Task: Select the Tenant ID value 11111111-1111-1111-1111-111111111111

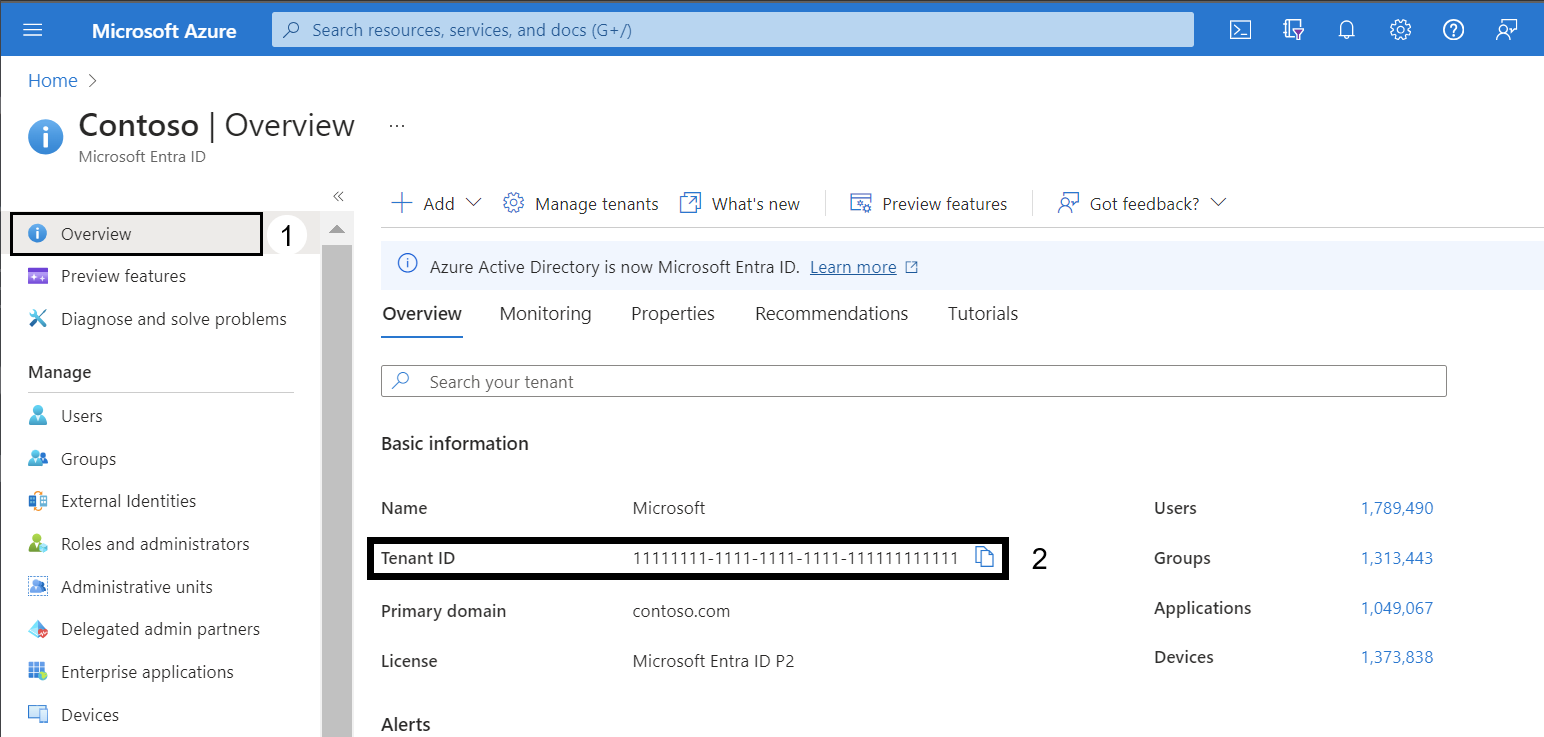Action: click(x=796, y=558)
